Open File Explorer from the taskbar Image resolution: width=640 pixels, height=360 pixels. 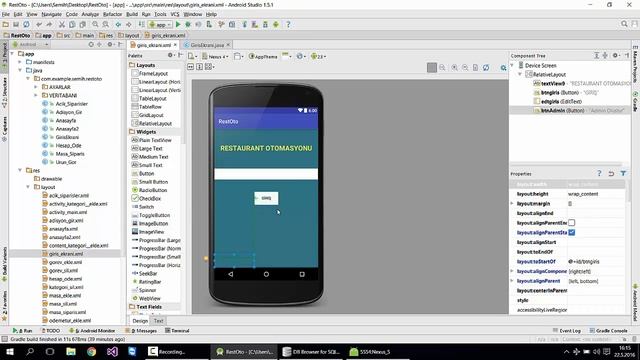coord(71,351)
